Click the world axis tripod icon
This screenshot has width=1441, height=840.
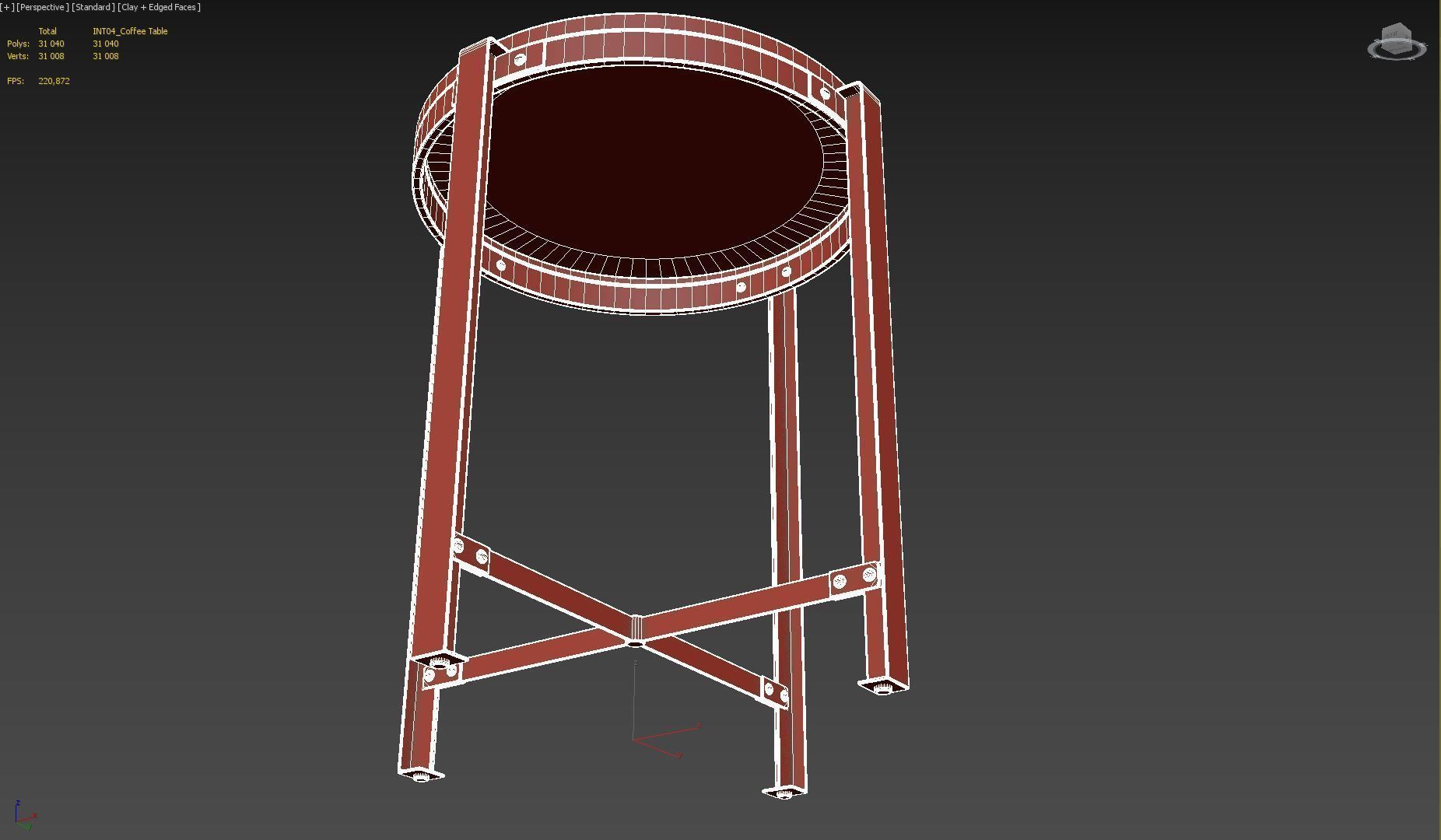tap(25, 814)
